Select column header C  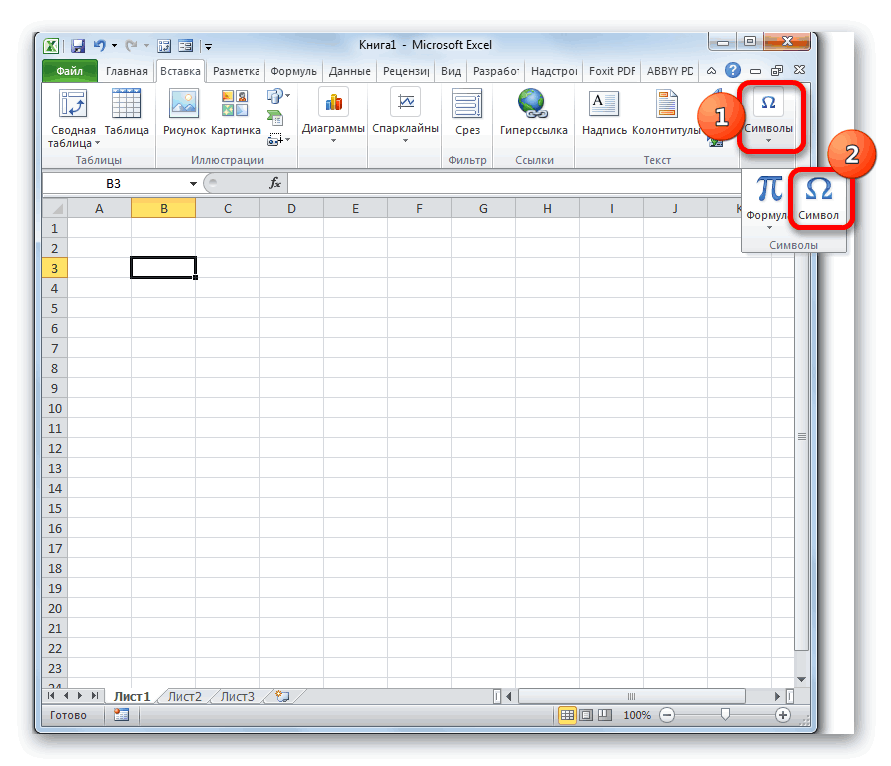227,209
